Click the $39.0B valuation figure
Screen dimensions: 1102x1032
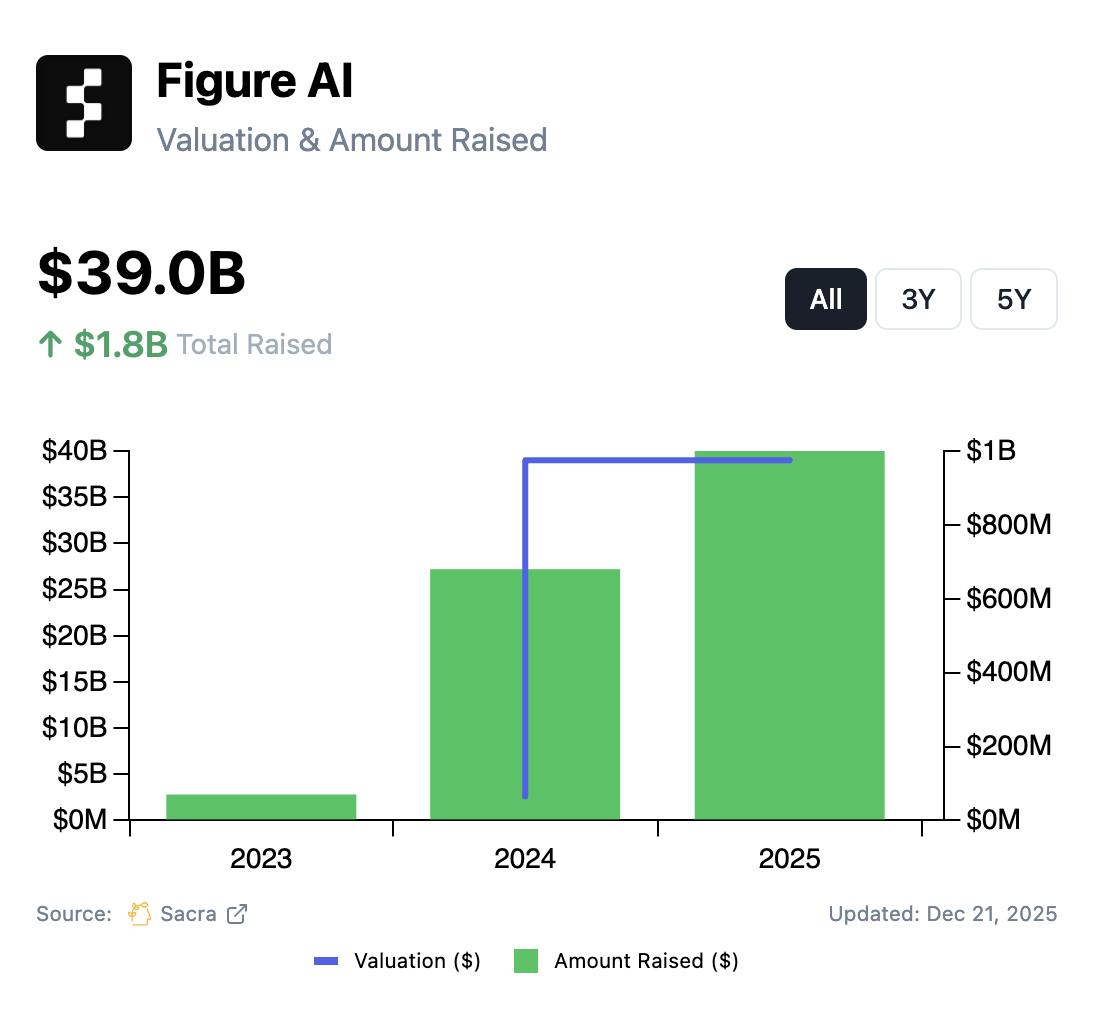[141, 274]
